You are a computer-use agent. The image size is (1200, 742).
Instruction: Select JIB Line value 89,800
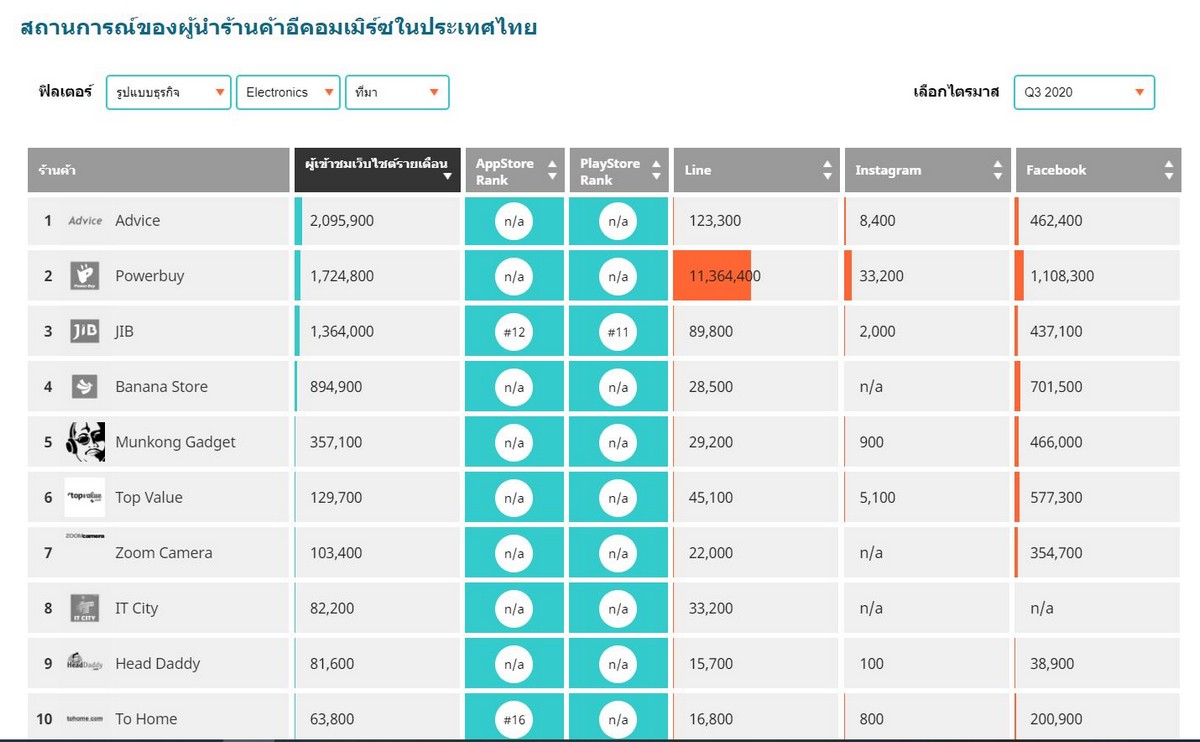[x=711, y=331]
